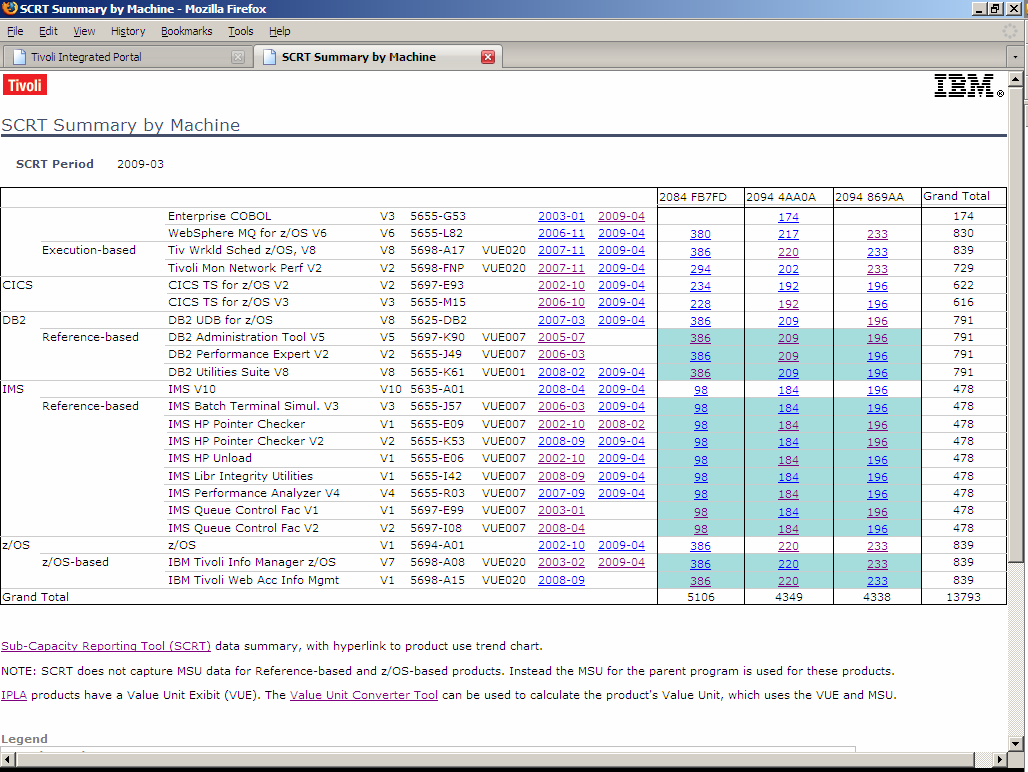Click WebSphere MQ value 380 link
Screen dimensions: 1028x772
click(700, 234)
